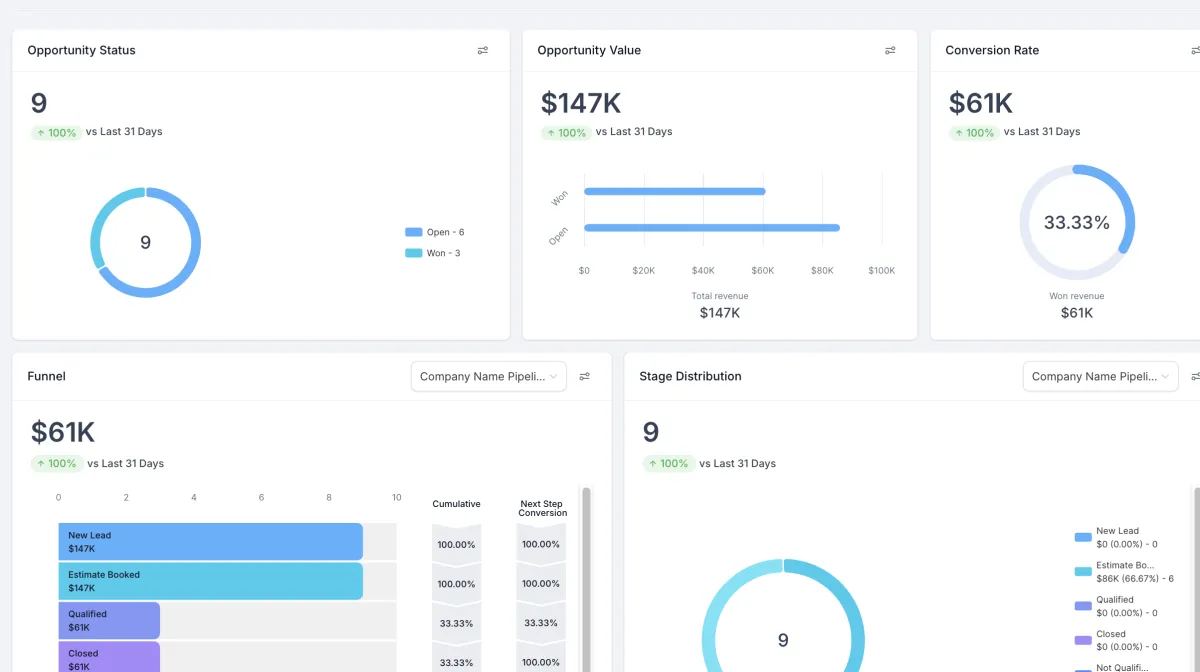Click Stage Distribution donut chart center '9'
The height and width of the screenshot is (672, 1200).
pyautogui.click(x=783, y=640)
